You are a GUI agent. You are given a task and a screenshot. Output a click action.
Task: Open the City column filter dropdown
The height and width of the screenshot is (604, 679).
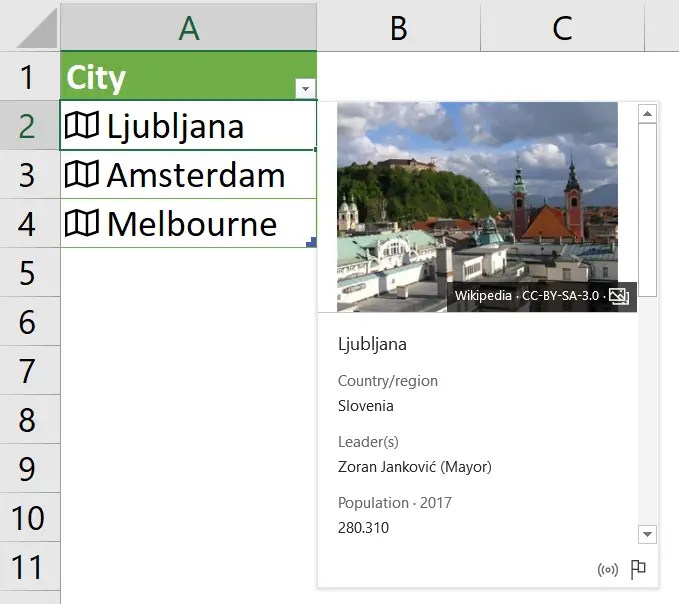coord(305,88)
